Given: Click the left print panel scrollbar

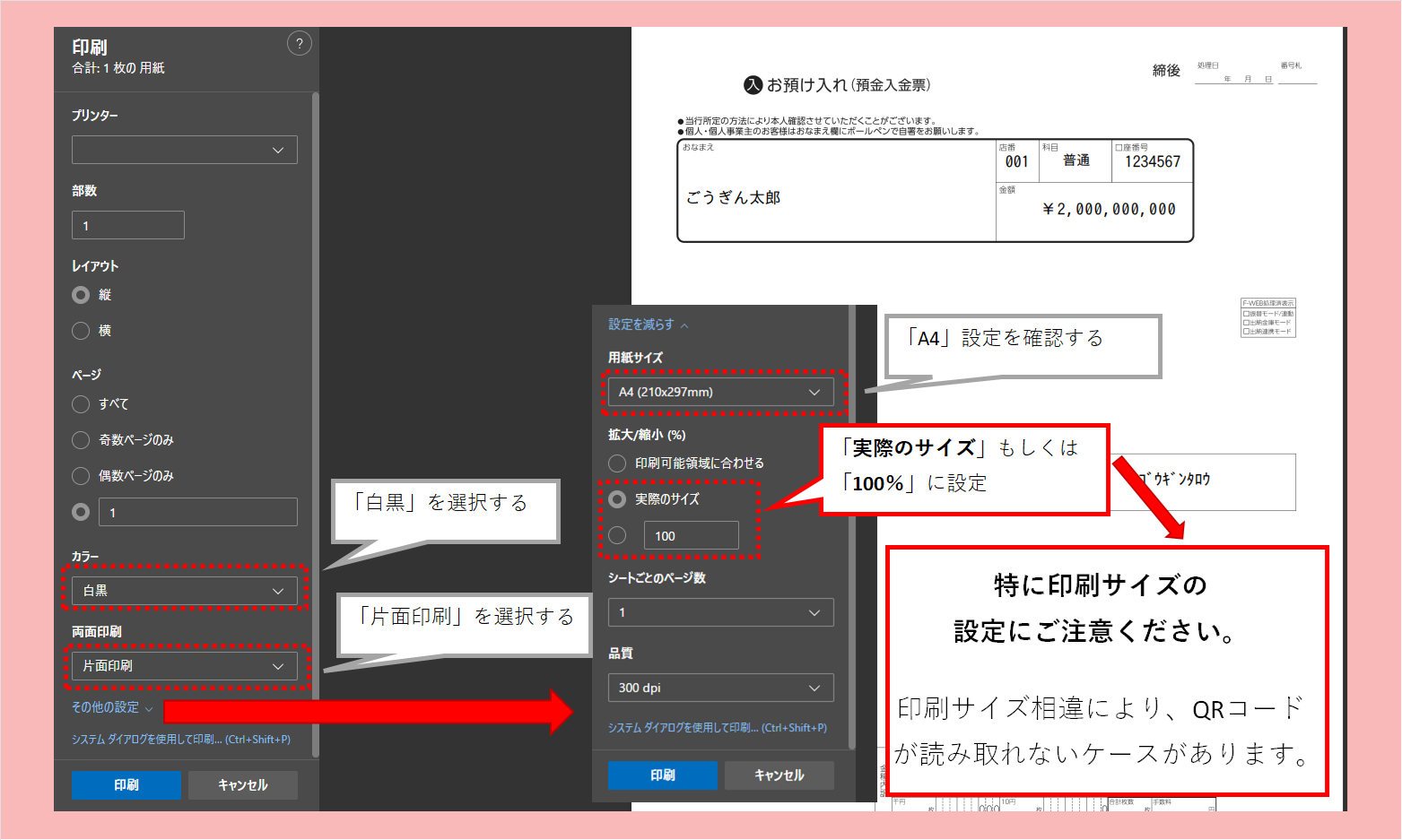Looking at the screenshot, I should [315, 425].
